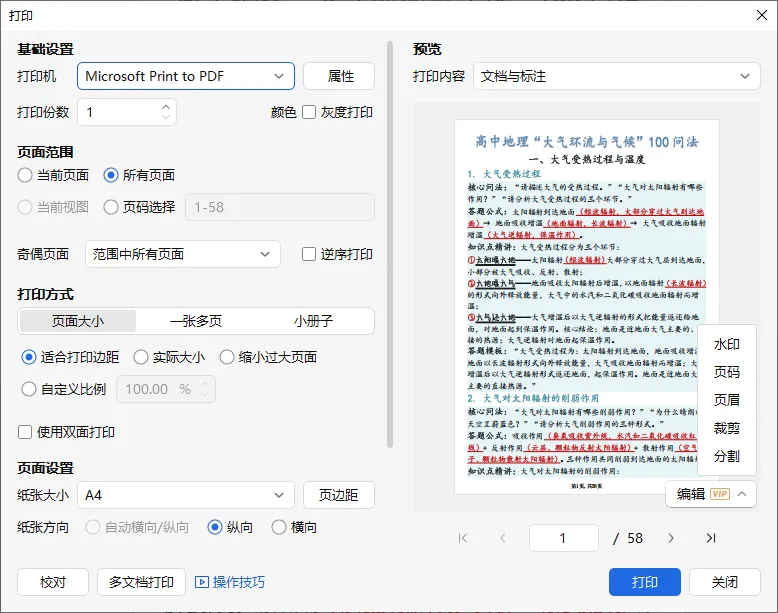Open the 页边距 settings button
Screen dimensions: 778x613
tap(338, 495)
